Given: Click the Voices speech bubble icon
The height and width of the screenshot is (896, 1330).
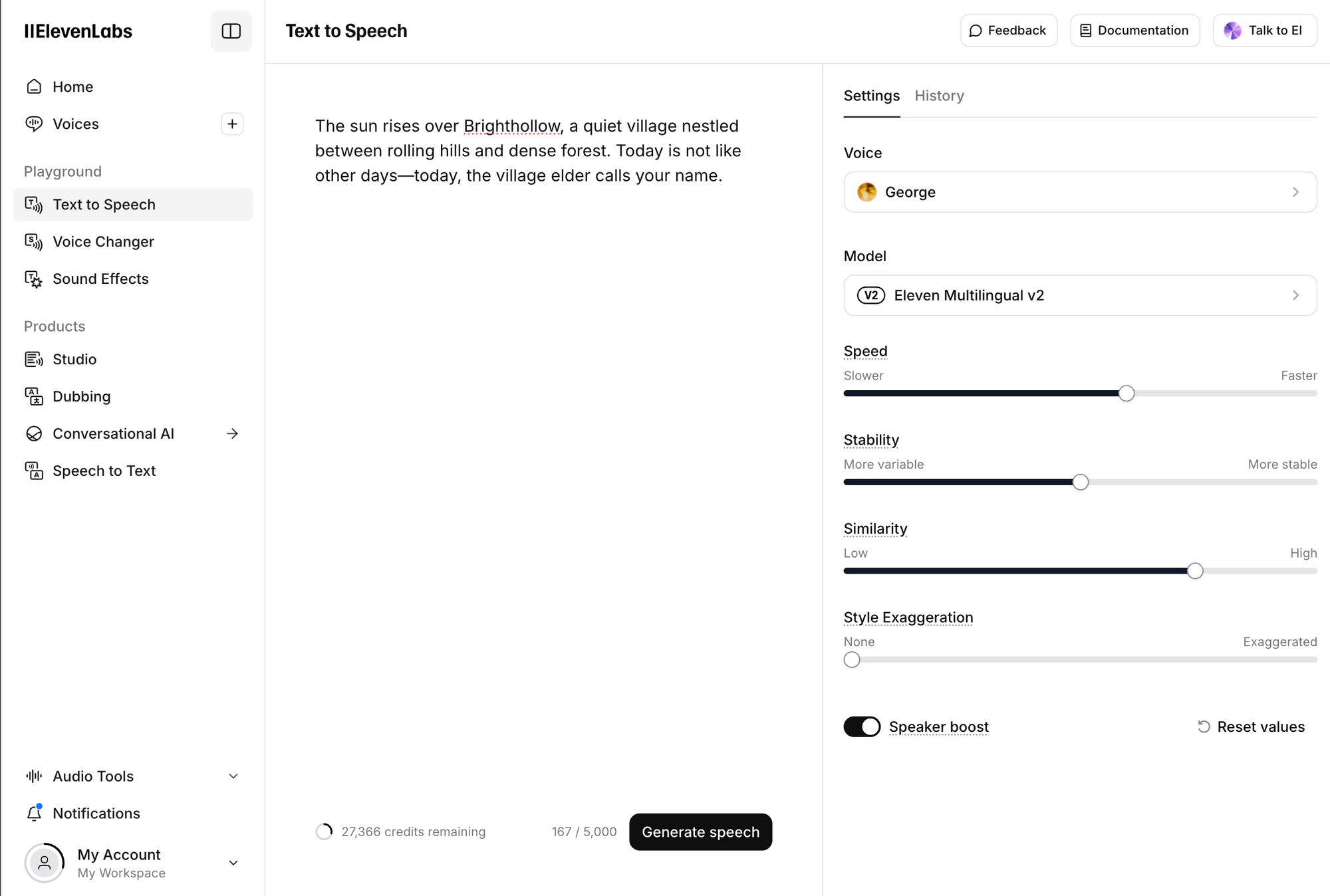Looking at the screenshot, I should click(x=34, y=124).
